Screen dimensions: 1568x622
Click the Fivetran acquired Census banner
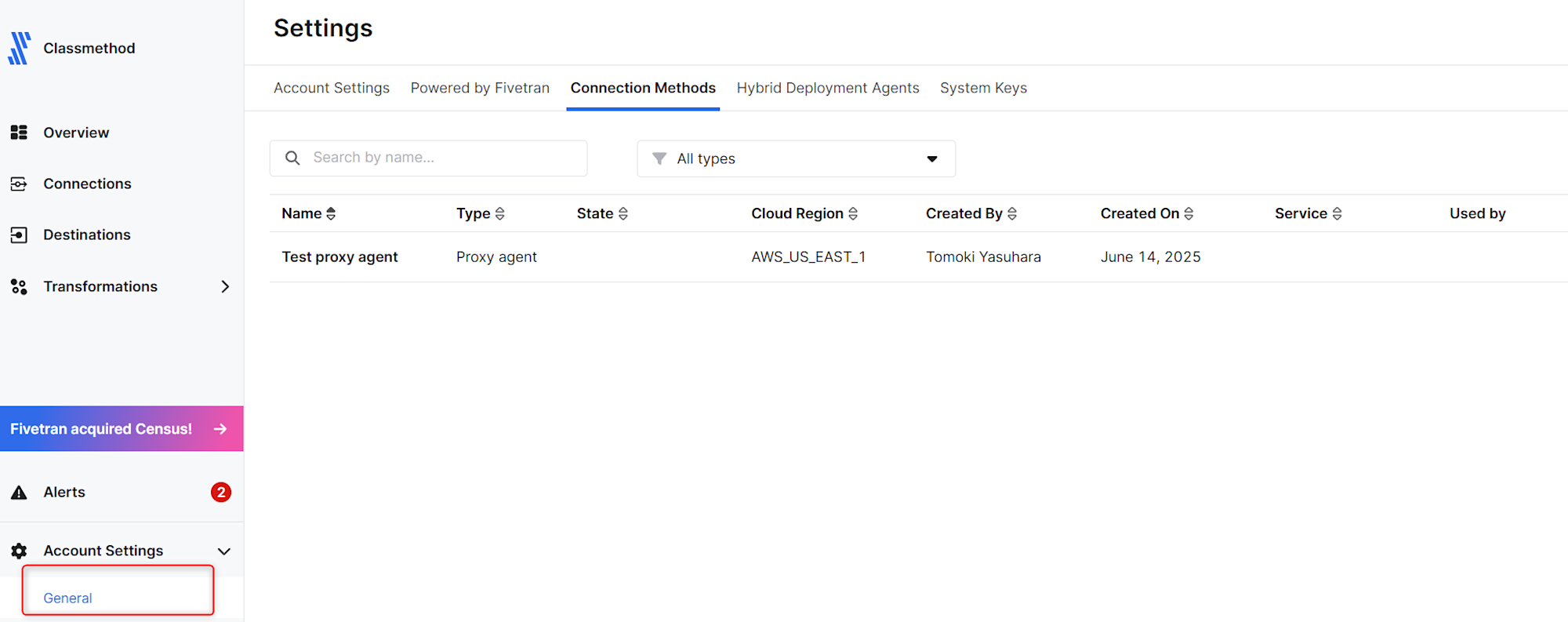click(x=122, y=428)
